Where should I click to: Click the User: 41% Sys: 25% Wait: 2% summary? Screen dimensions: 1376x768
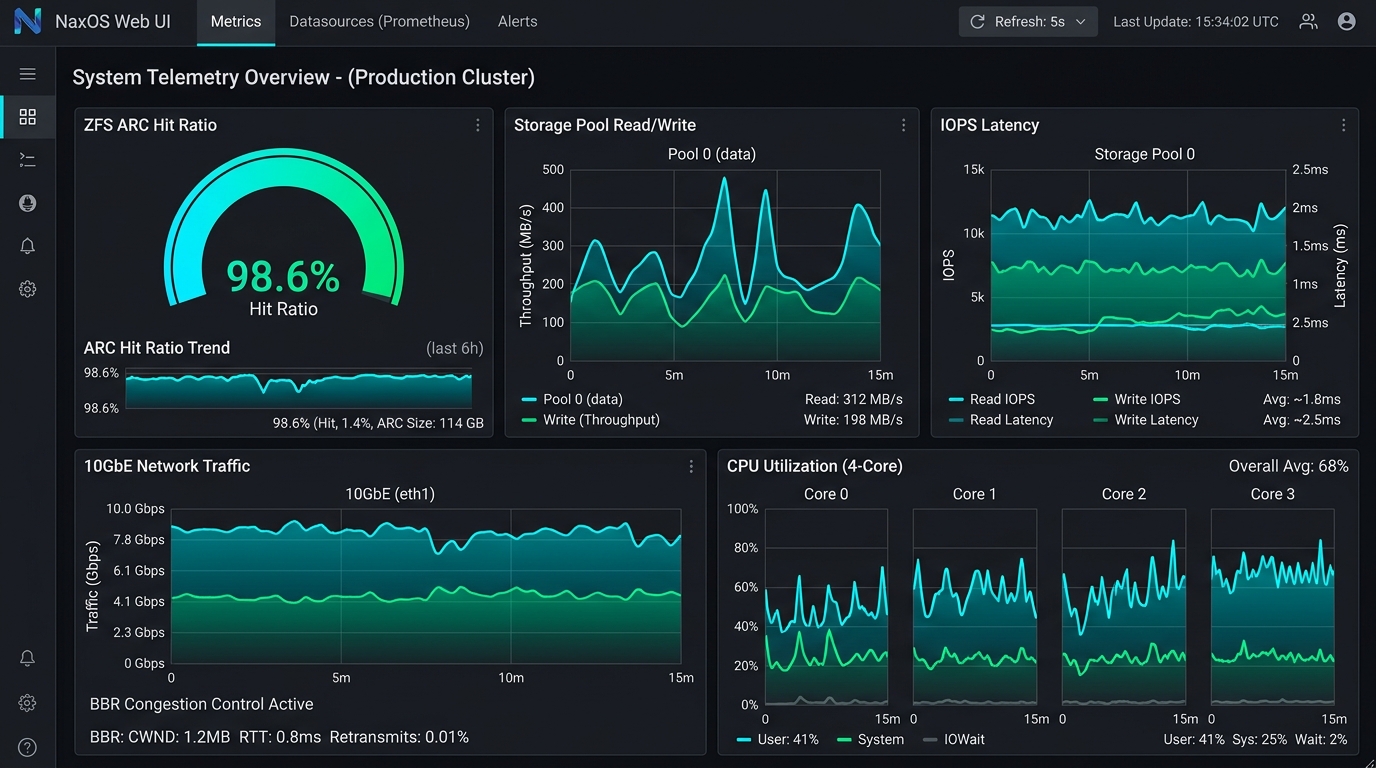[x=1256, y=739]
